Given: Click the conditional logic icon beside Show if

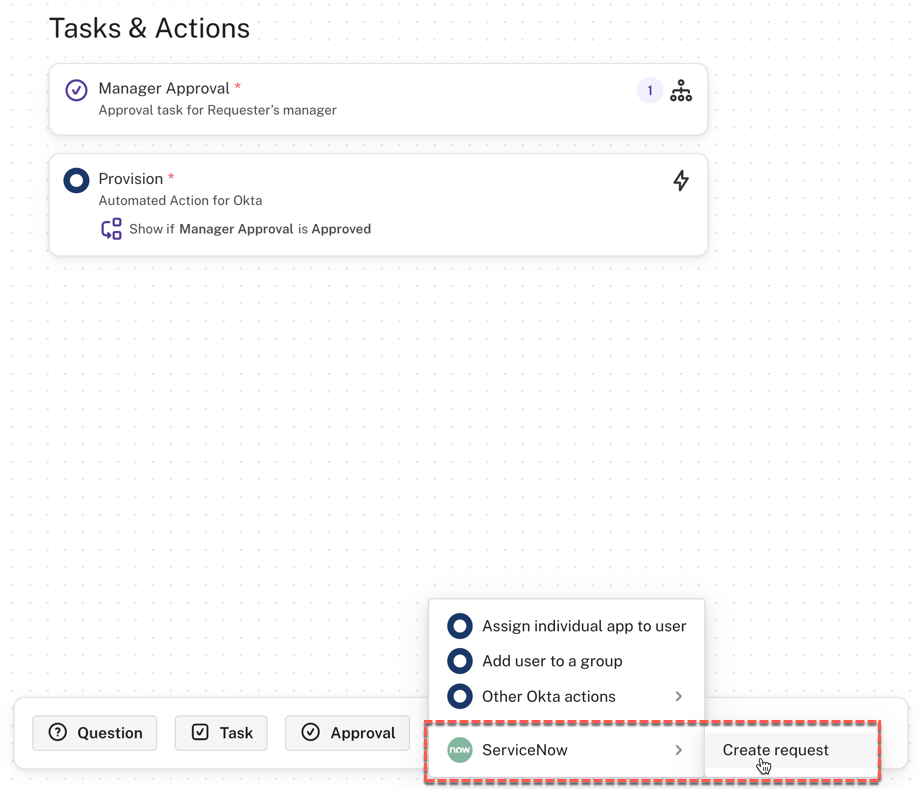Looking at the screenshot, I should [111, 229].
